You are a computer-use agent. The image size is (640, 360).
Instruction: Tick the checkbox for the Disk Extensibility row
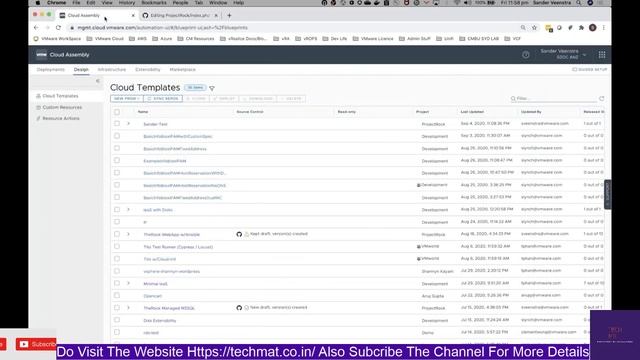click(x=117, y=320)
